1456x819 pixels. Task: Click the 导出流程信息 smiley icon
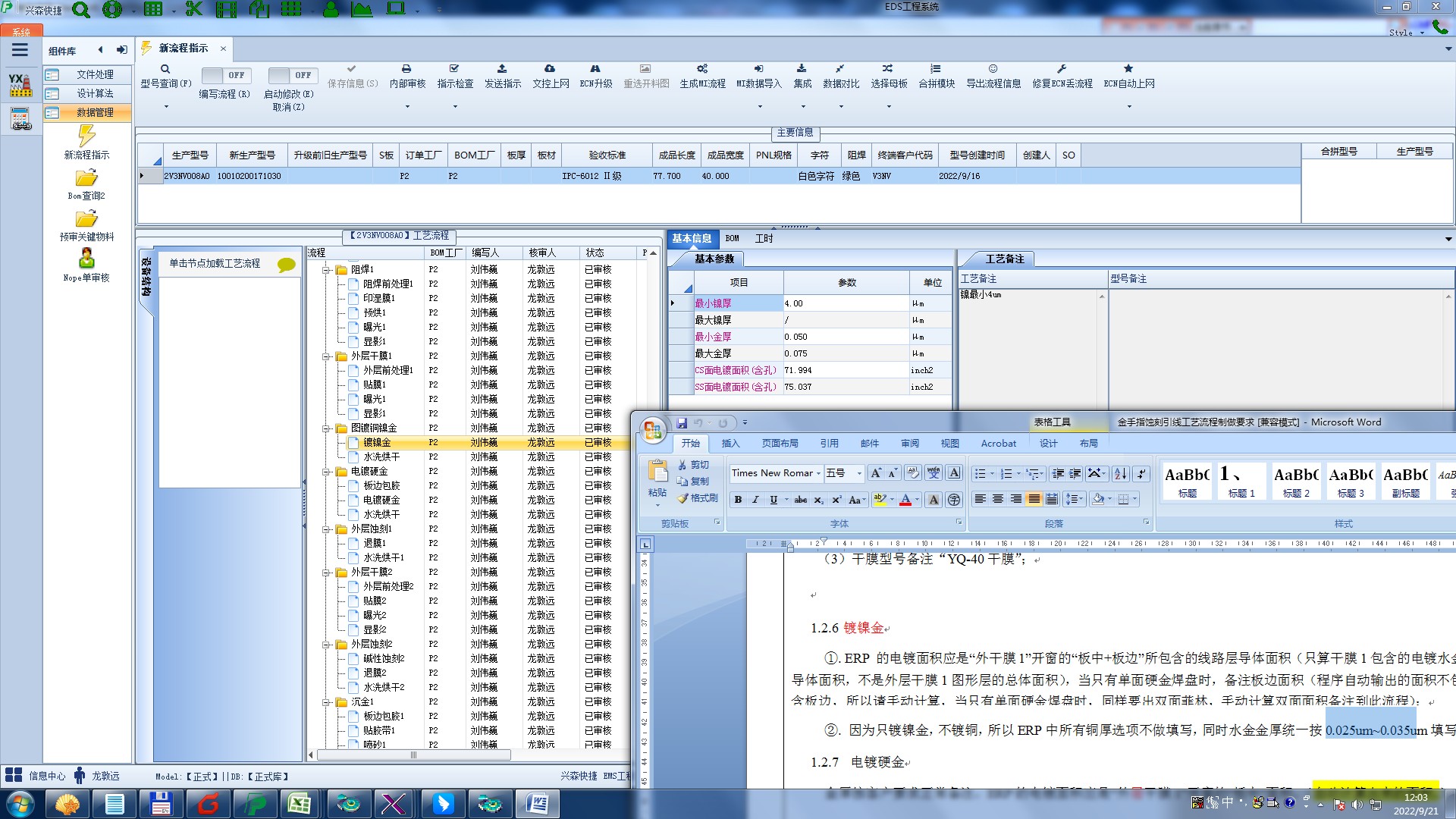(x=993, y=69)
